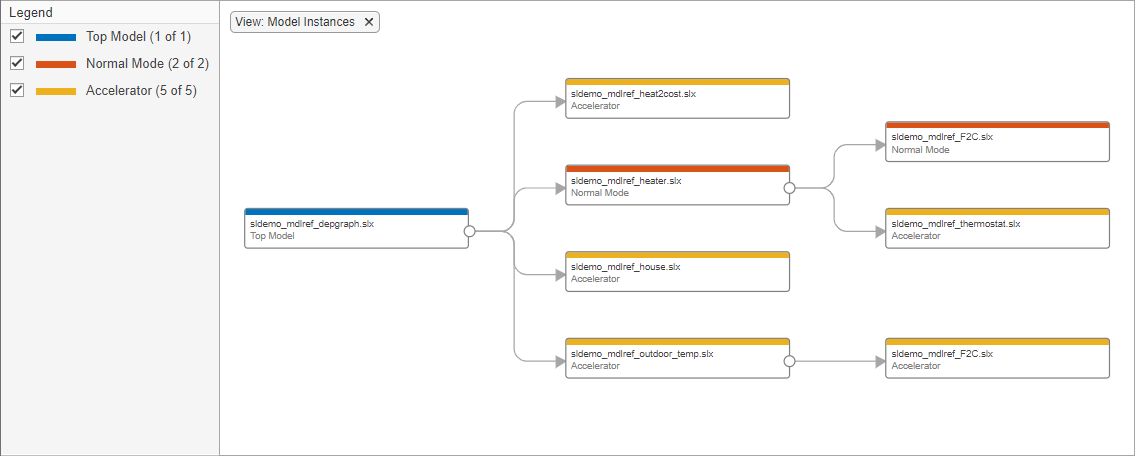Image resolution: width=1135 pixels, height=456 pixels.
Task: Disable the Accelerator legend checkbox
Action: [17, 90]
